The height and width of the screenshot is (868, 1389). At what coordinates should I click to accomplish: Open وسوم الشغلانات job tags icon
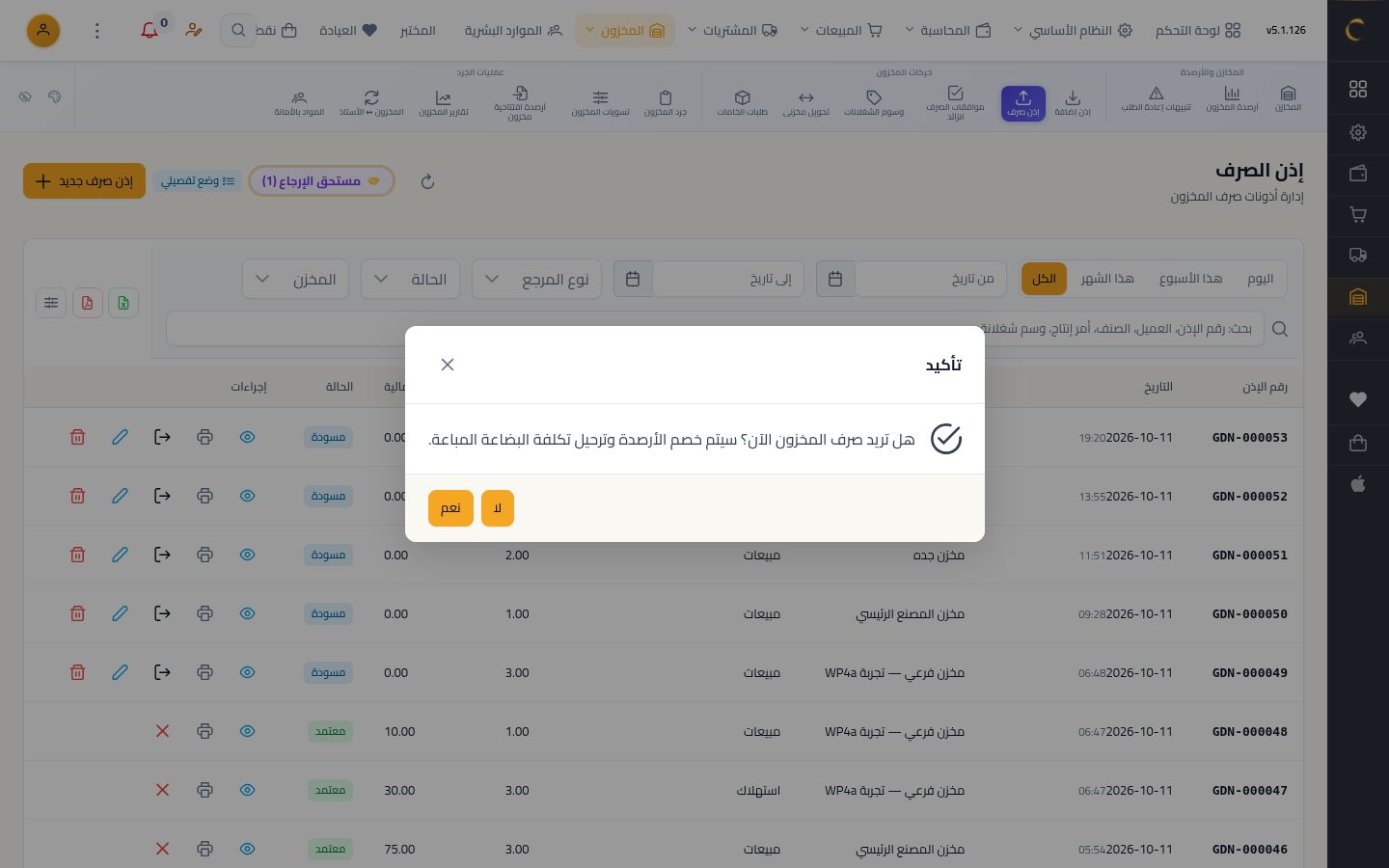tap(874, 103)
